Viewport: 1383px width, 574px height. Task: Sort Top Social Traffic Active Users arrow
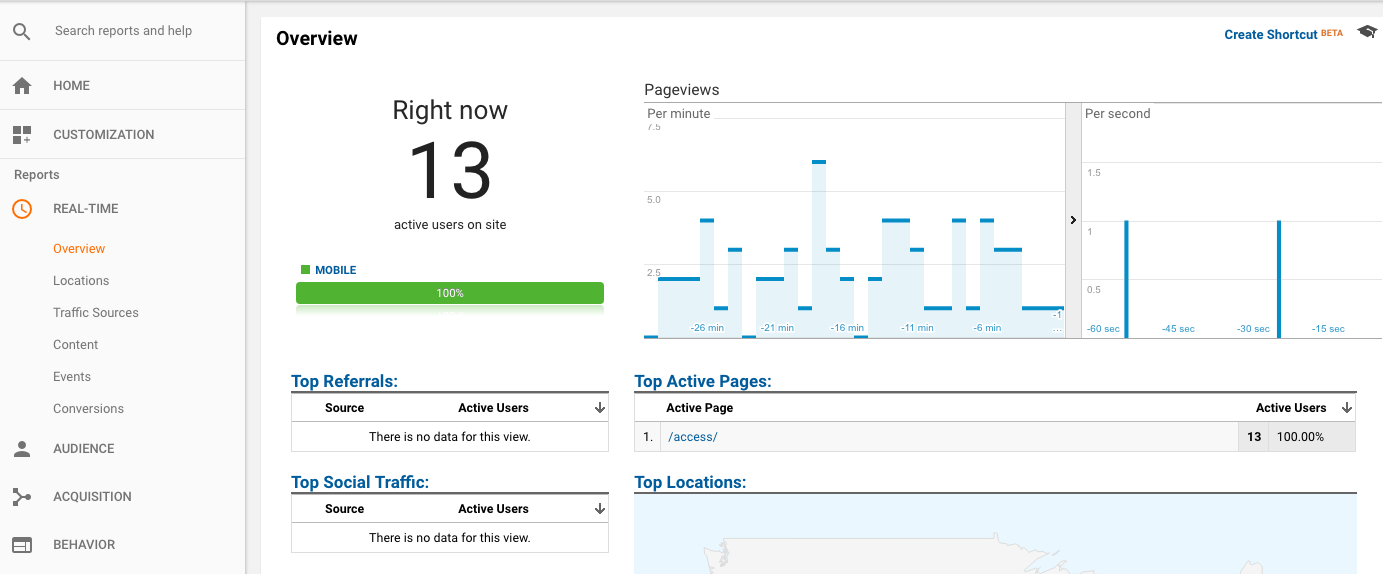coord(599,509)
